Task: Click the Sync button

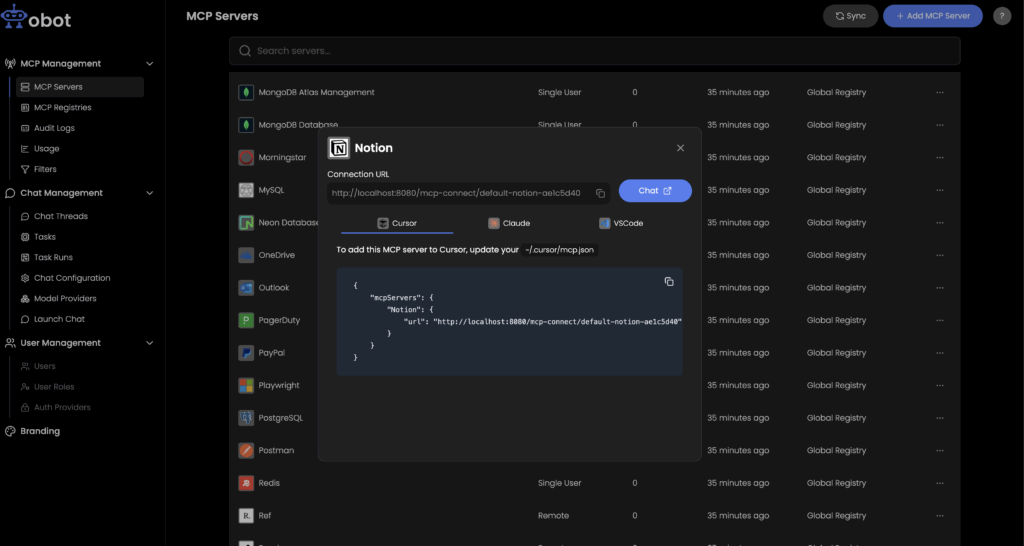Action: click(x=850, y=16)
